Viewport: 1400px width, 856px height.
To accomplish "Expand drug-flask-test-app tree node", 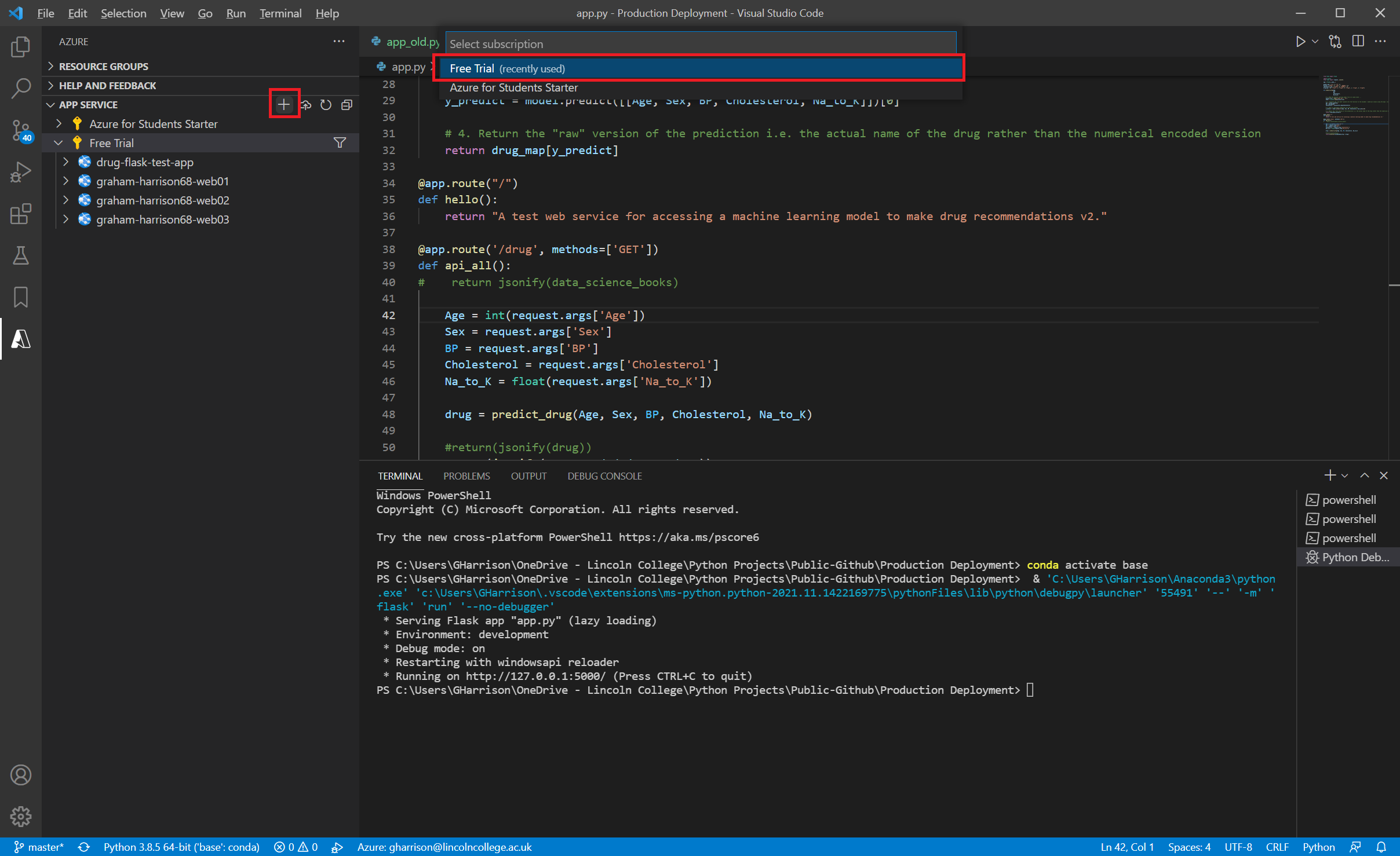I will coord(65,162).
